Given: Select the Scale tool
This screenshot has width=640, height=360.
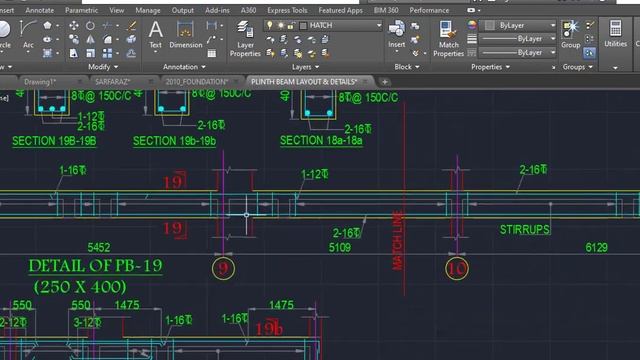Looking at the screenshot, I should (90, 53).
